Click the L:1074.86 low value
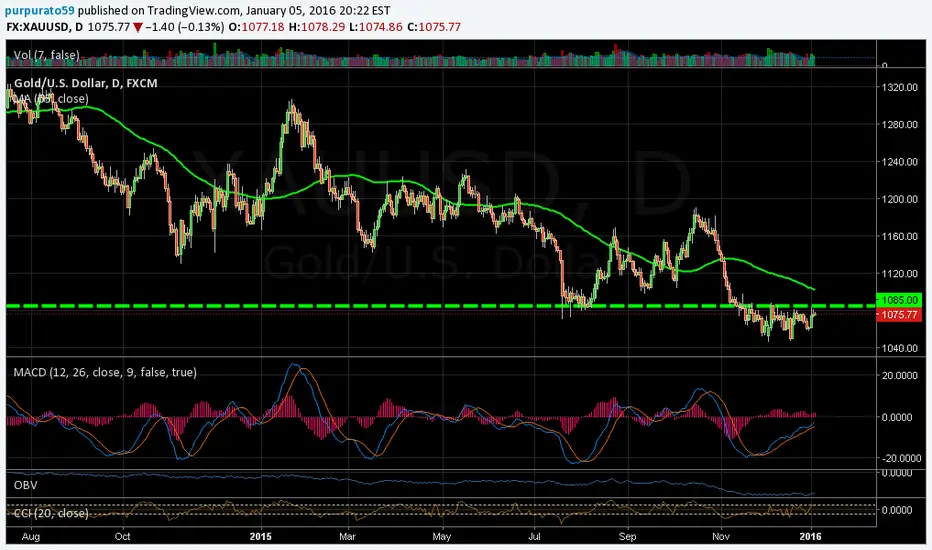932x550 pixels. (x=376, y=27)
